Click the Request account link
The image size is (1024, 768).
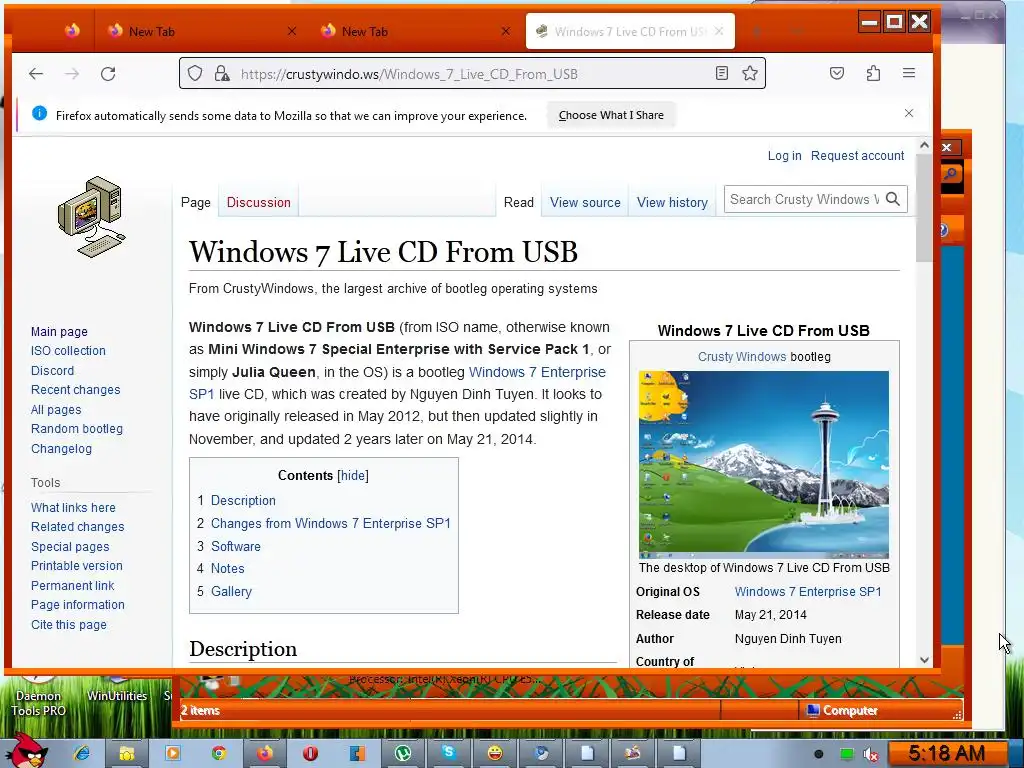click(857, 155)
